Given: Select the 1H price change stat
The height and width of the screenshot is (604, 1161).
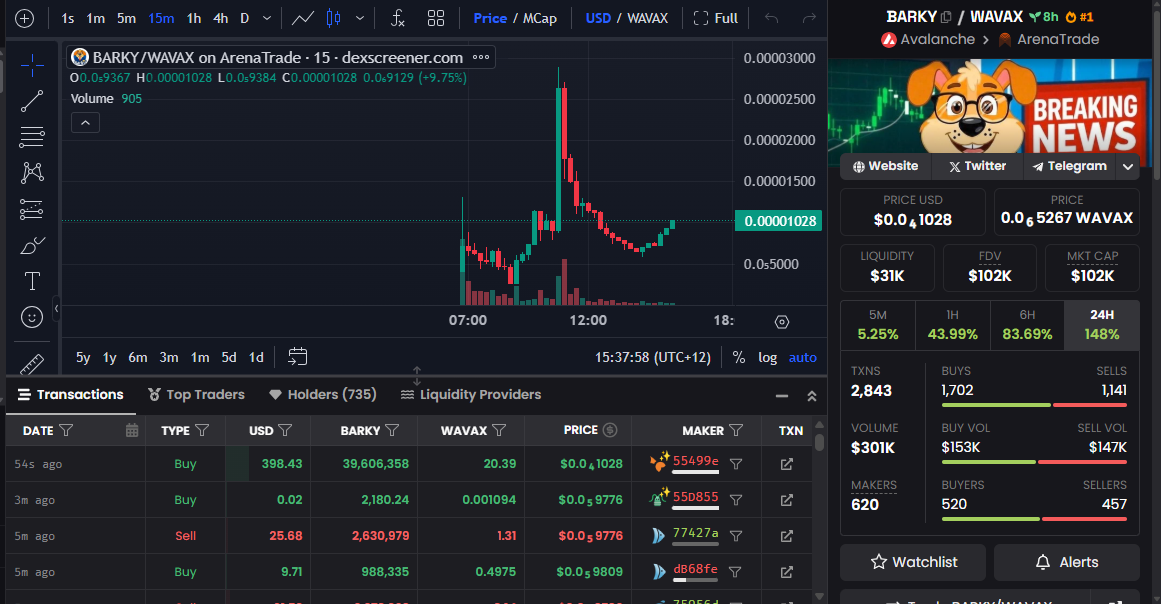Looking at the screenshot, I should 952,325.
